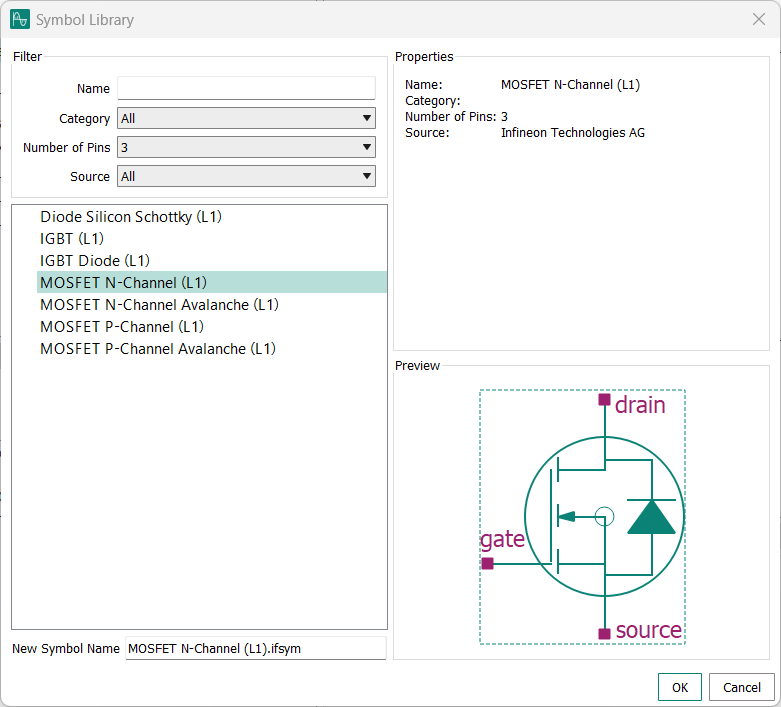Click the New Symbol Name field
781x707 pixels.
pyautogui.click(x=255, y=649)
